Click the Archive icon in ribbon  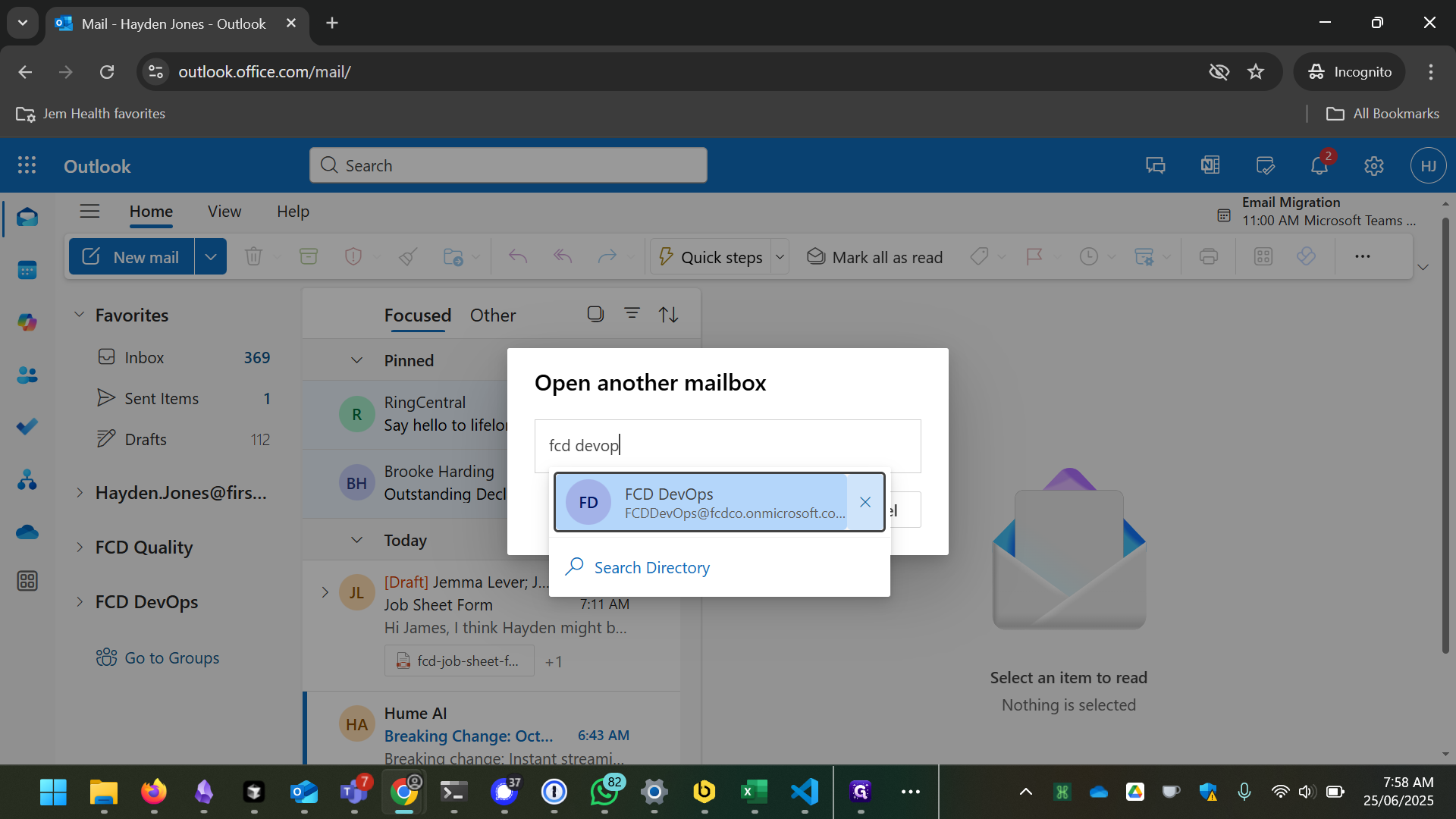[x=309, y=256]
